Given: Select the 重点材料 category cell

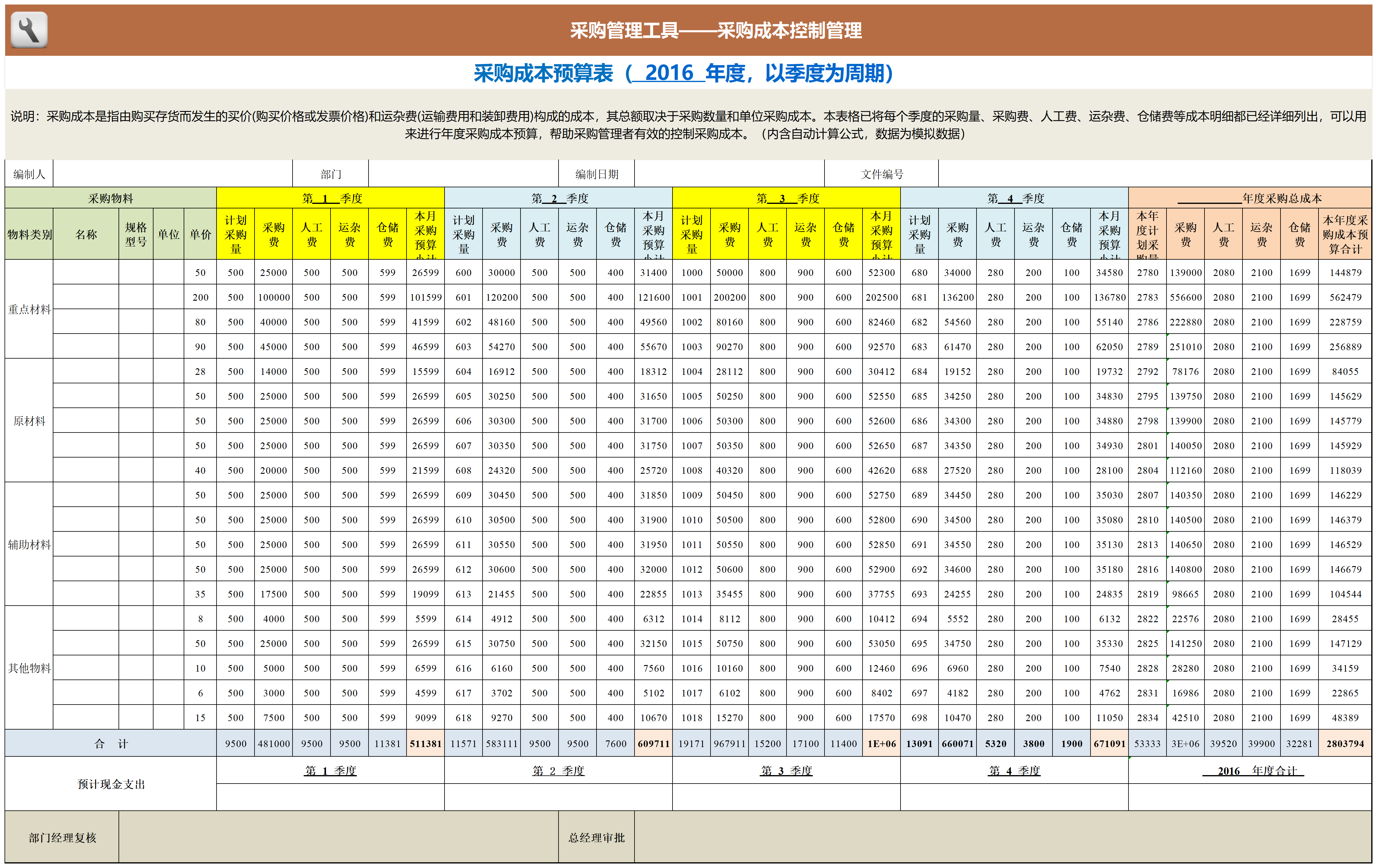Looking at the screenshot, I should click(x=29, y=309).
